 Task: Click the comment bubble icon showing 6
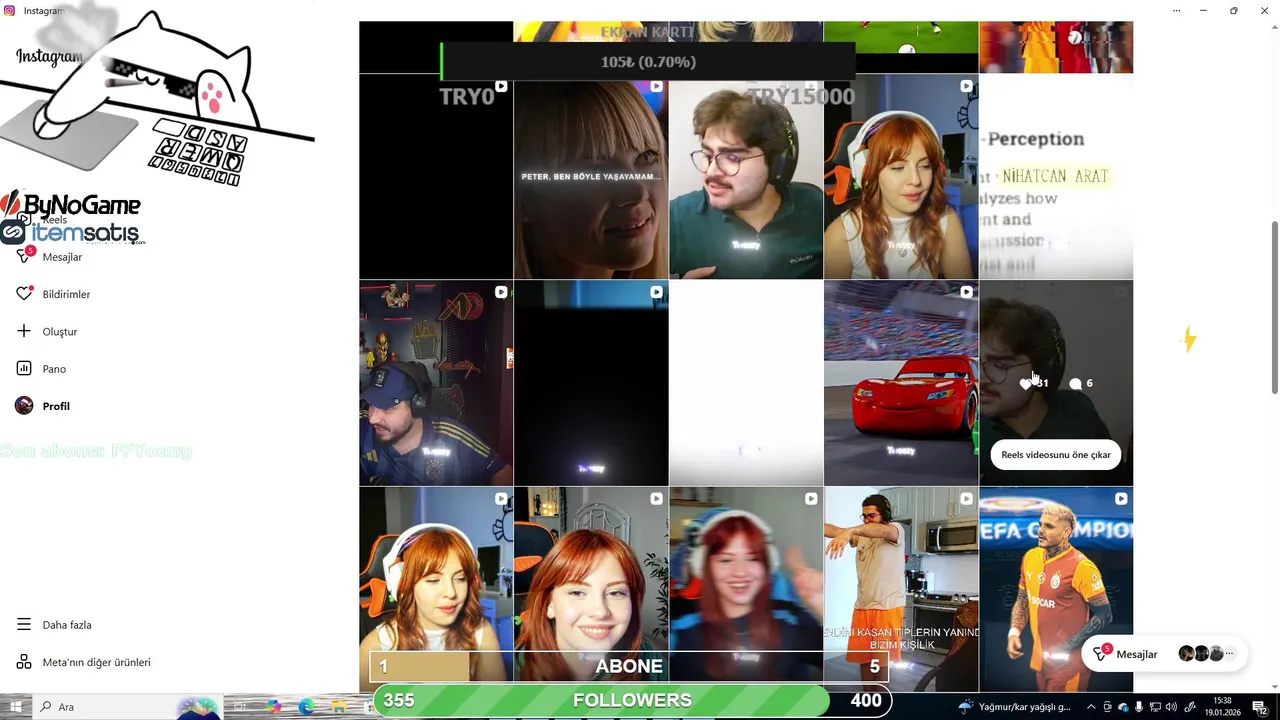[x=1075, y=383]
